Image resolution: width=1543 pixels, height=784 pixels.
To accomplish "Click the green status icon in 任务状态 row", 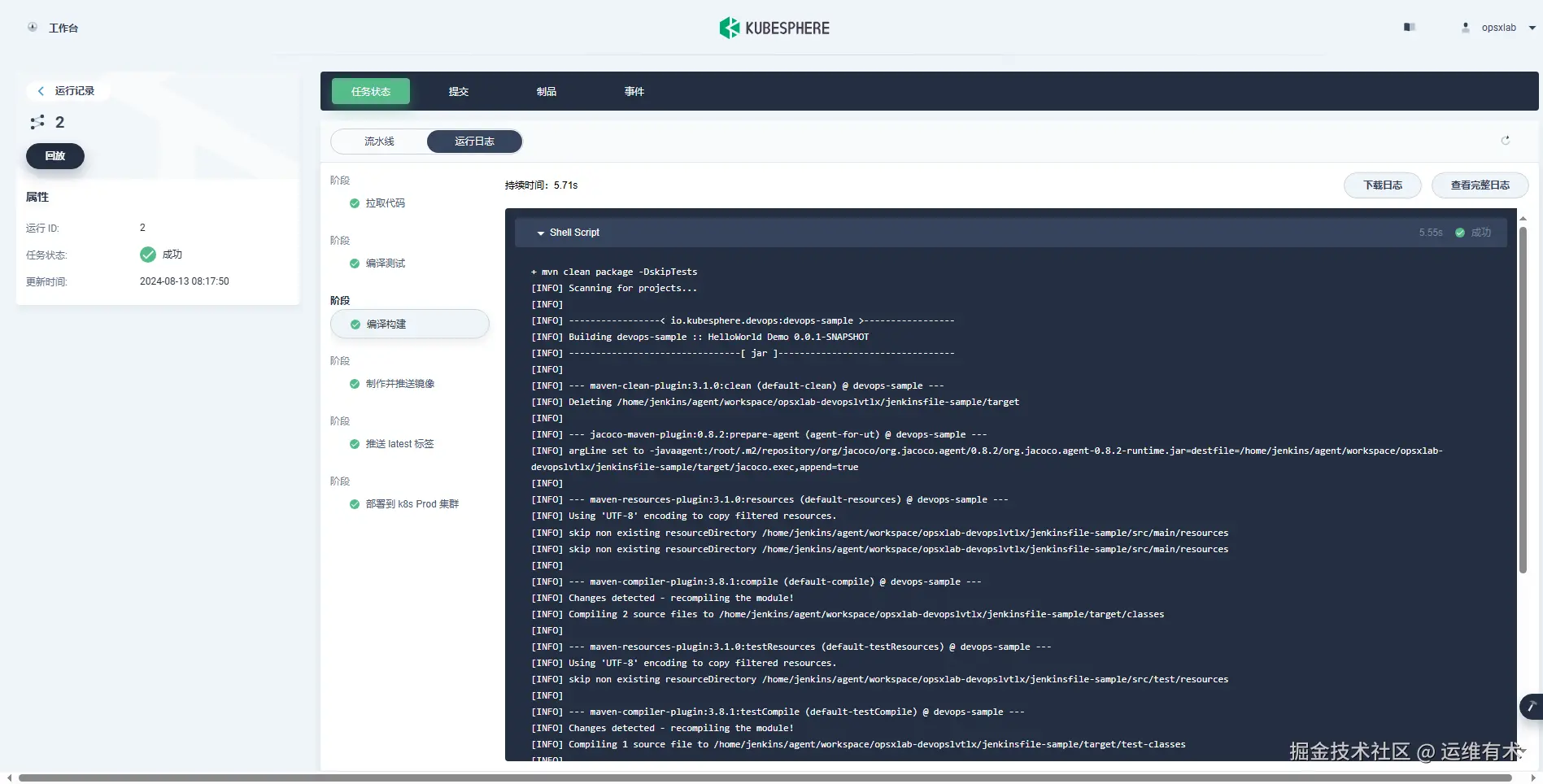I will 148,255.
